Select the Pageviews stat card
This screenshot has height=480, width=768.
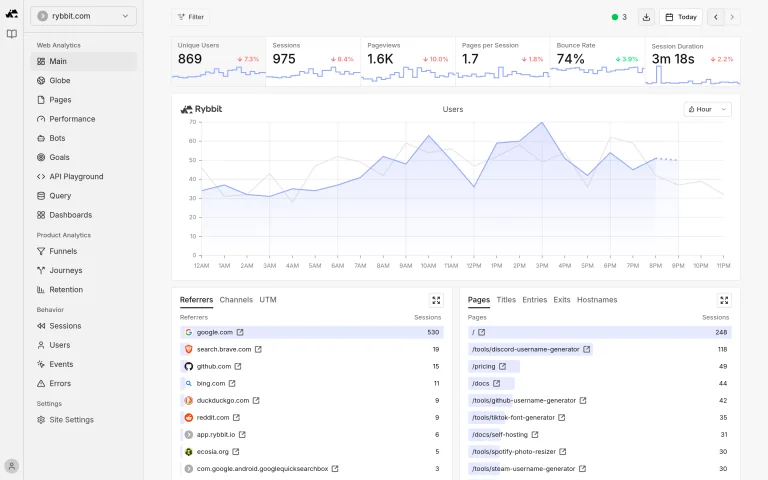[408, 61]
